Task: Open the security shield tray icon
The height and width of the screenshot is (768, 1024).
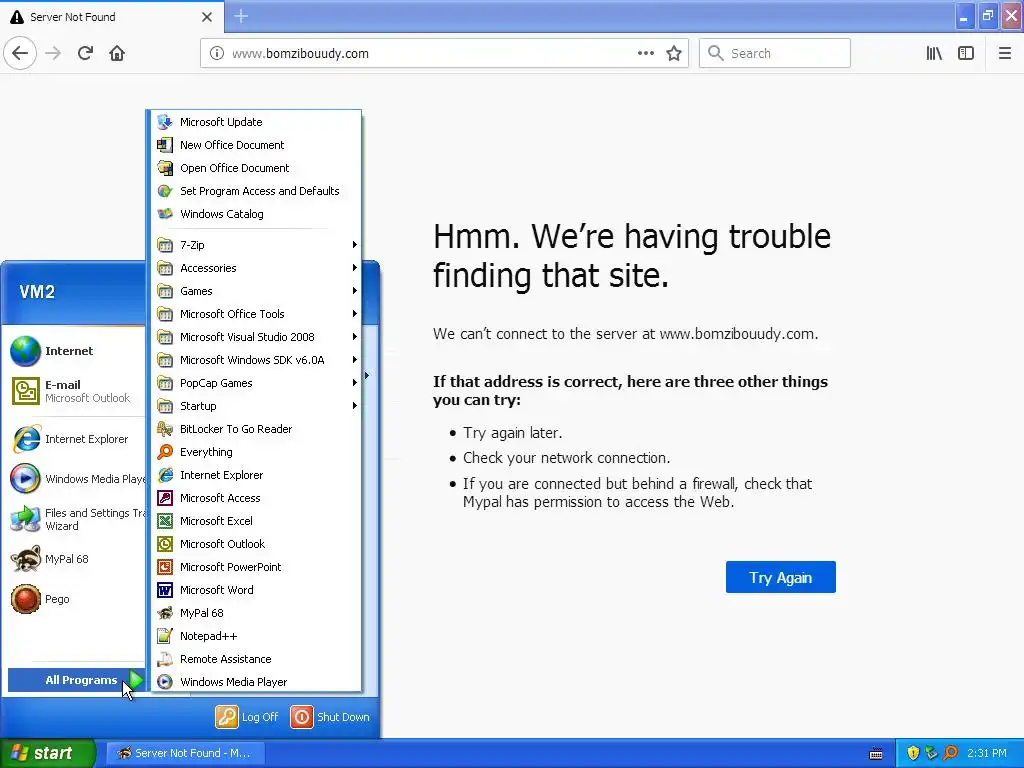Action: [x=913, y=753]
